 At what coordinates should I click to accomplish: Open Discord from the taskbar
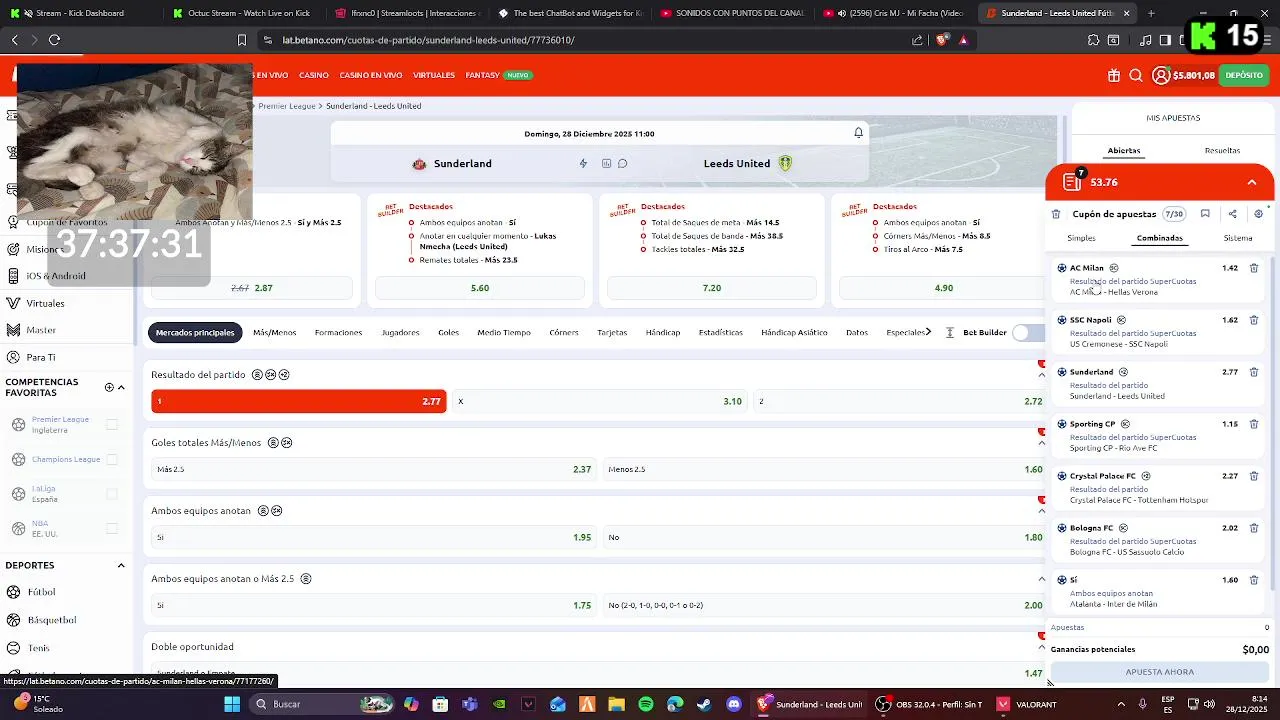pos(734,704)
